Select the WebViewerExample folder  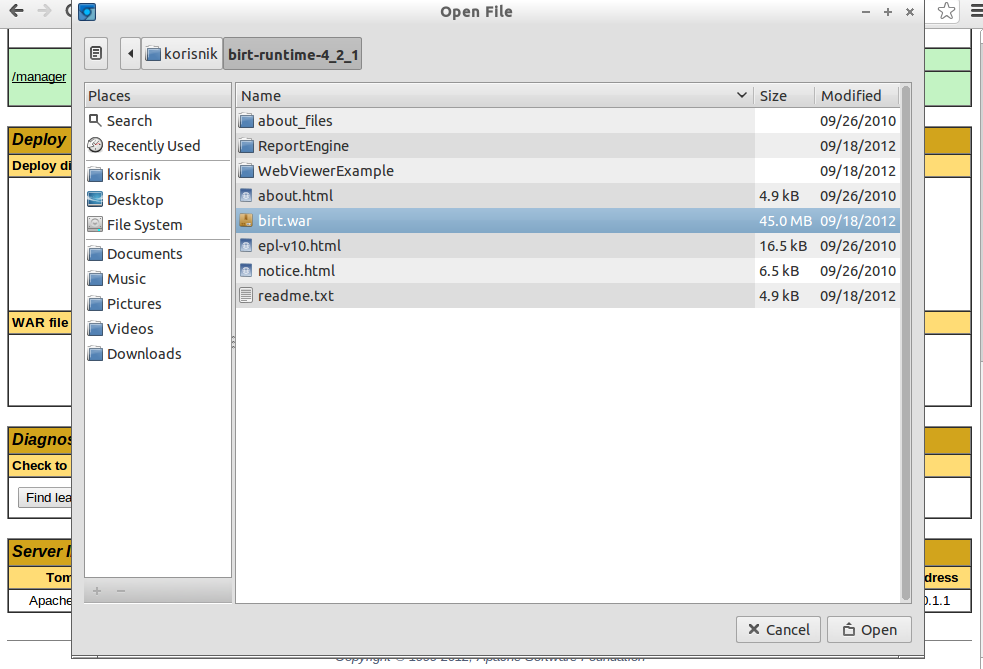click(568, 171)
